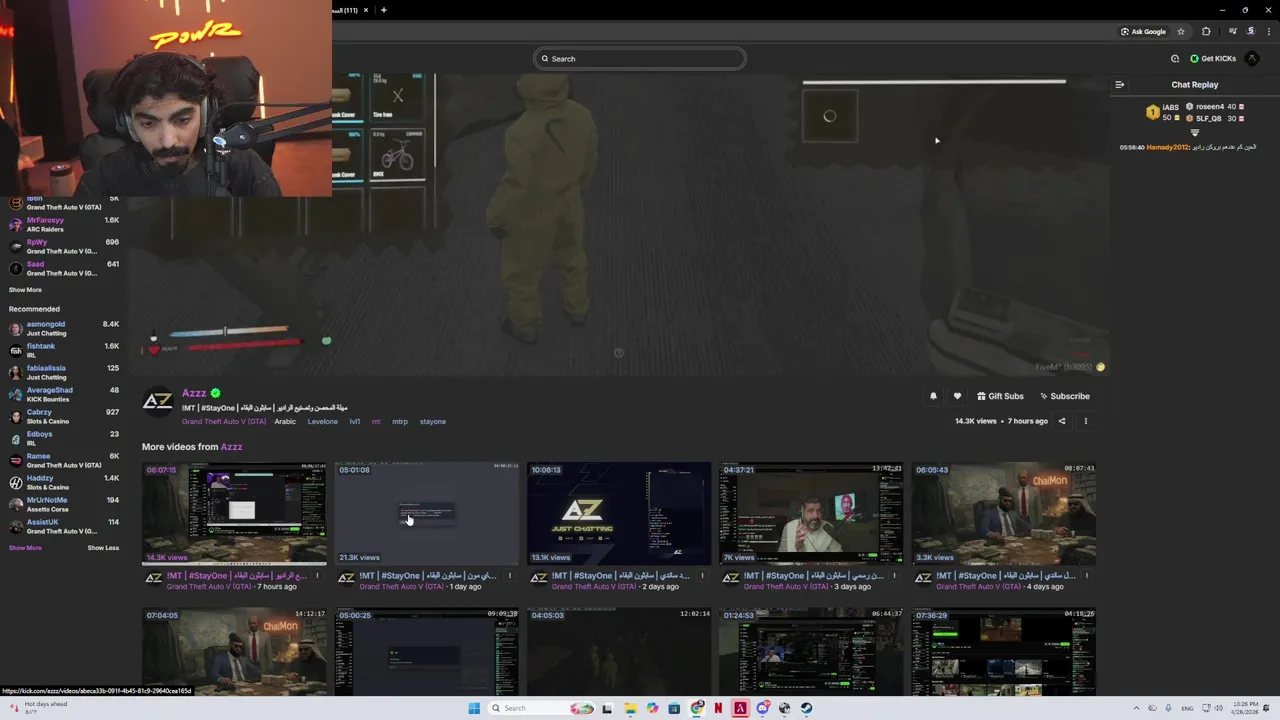This screenshot has width=1280, height=720.
Task: Open fishtank channel in sidebar
Action: click(x=63, y=350)
